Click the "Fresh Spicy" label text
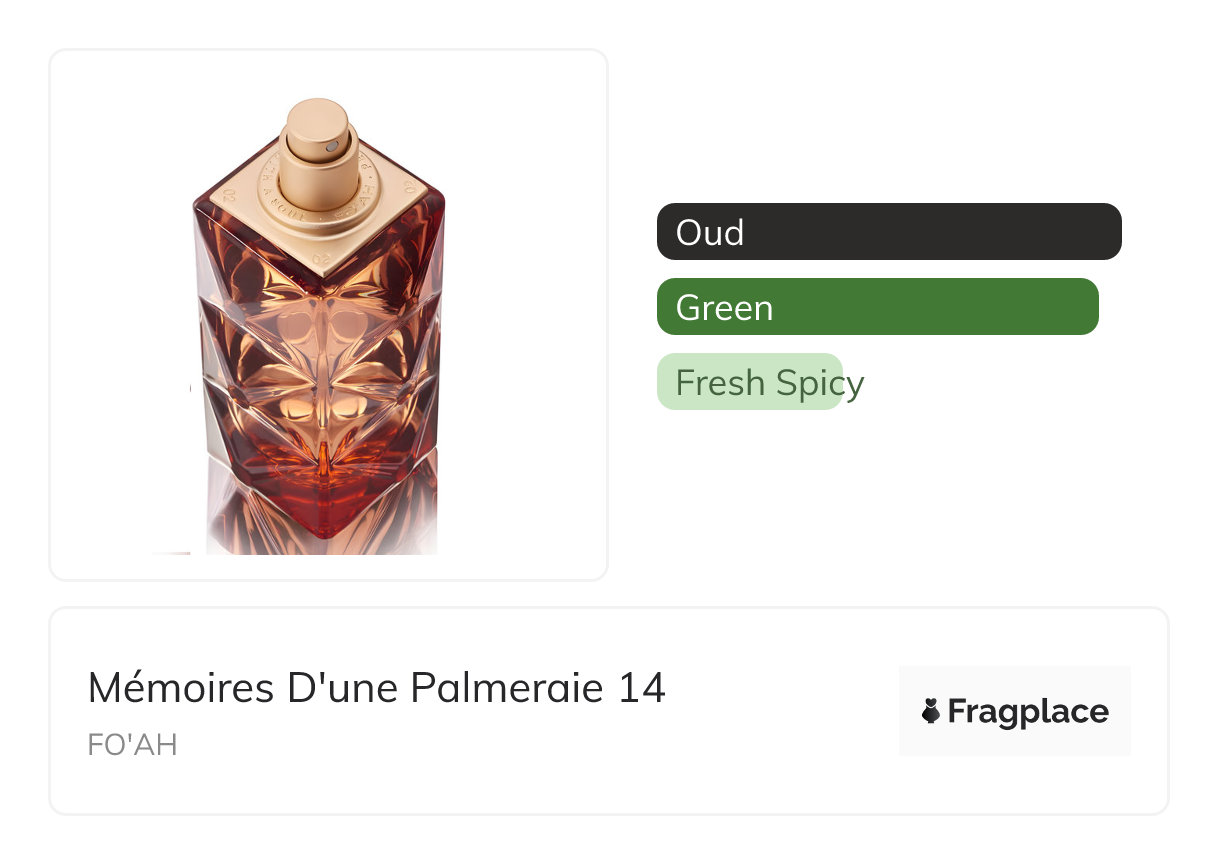 click(x=769, y=383)
